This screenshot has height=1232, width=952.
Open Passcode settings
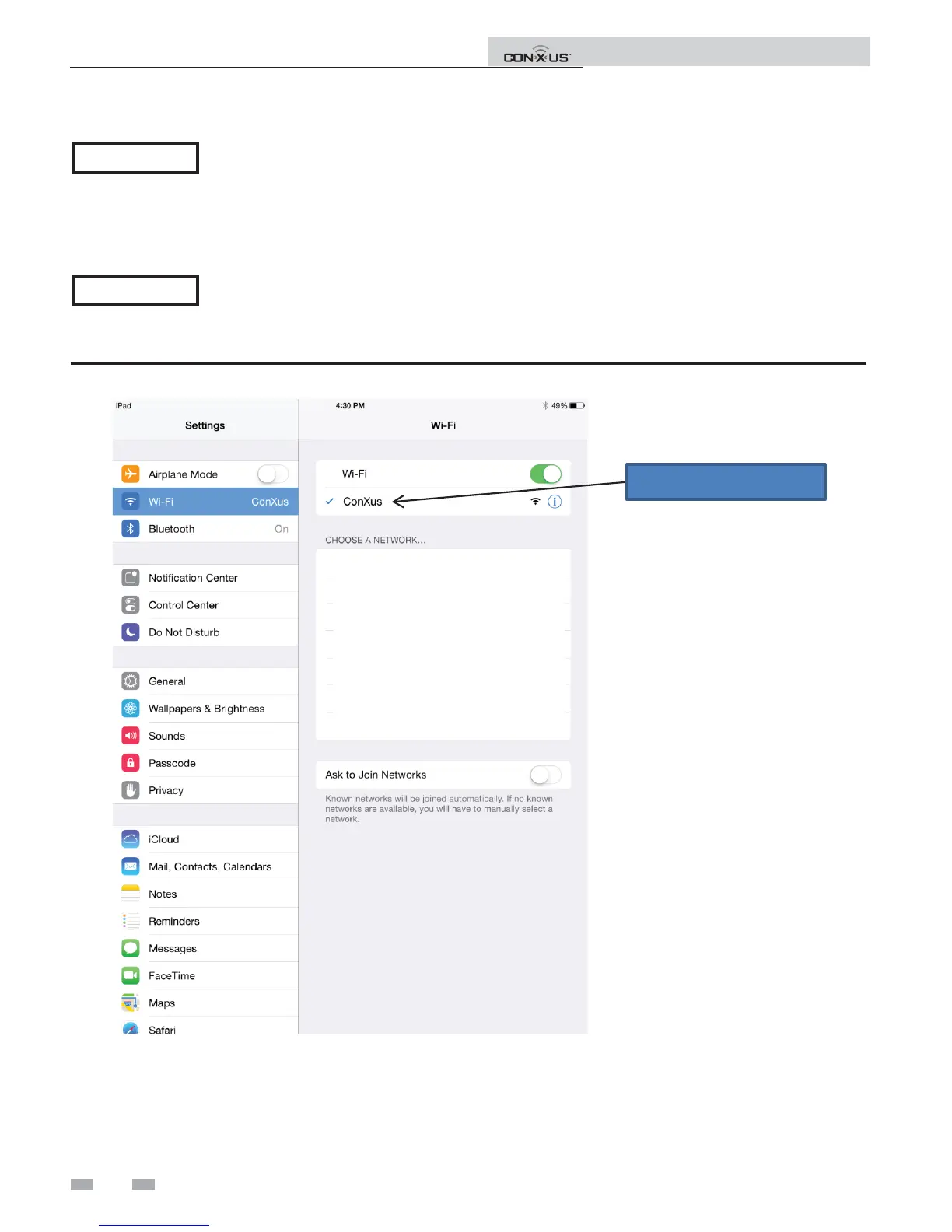coord(205,763)
